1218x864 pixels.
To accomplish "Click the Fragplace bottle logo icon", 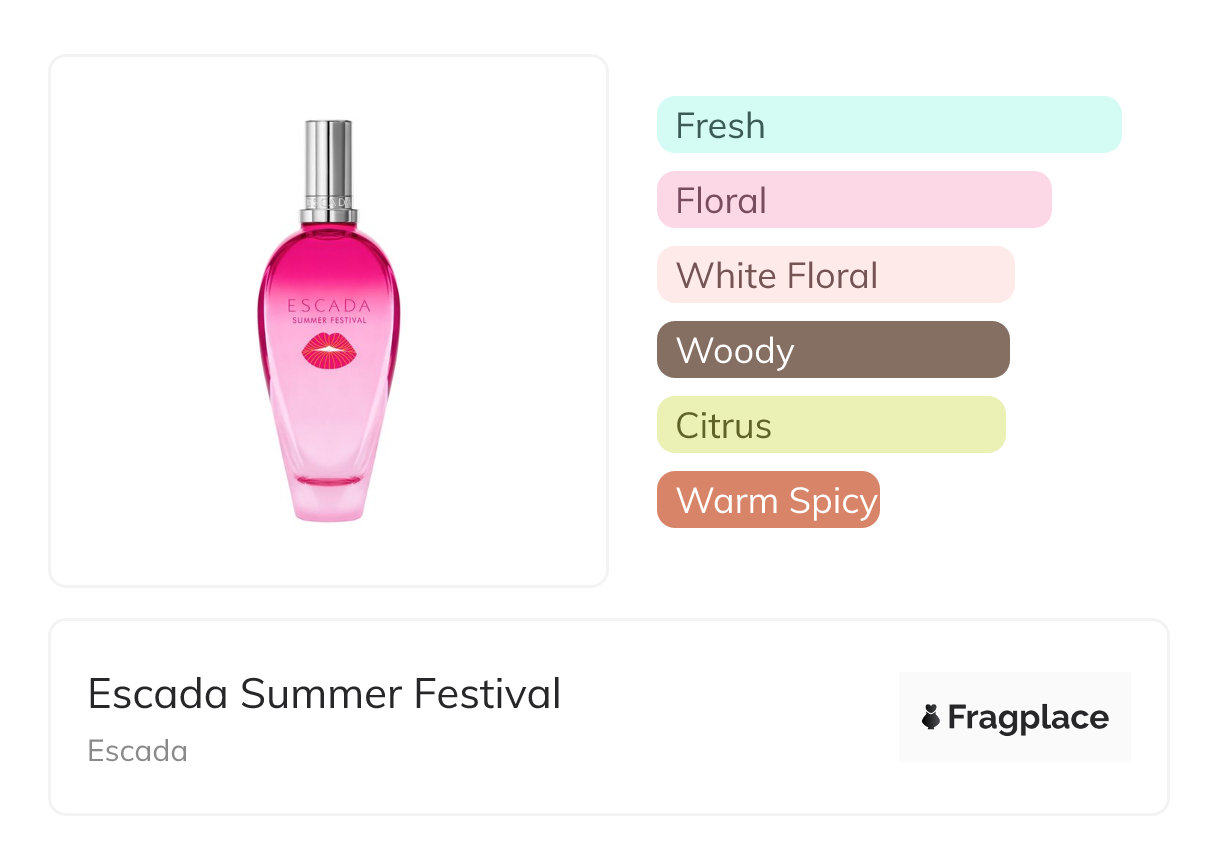I will click(931, 717).
